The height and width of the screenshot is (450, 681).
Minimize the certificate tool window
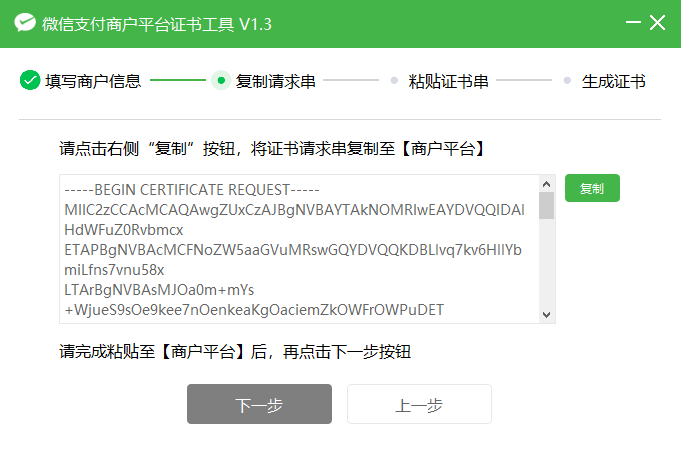click(633, 22)
